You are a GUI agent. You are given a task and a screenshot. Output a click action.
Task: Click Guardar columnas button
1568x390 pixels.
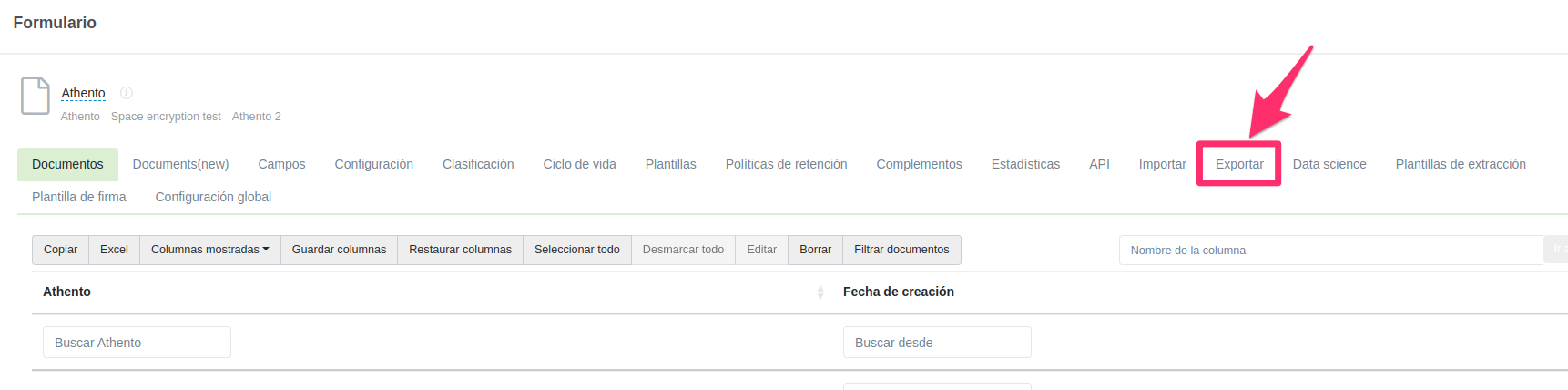[x=339, y=250]
